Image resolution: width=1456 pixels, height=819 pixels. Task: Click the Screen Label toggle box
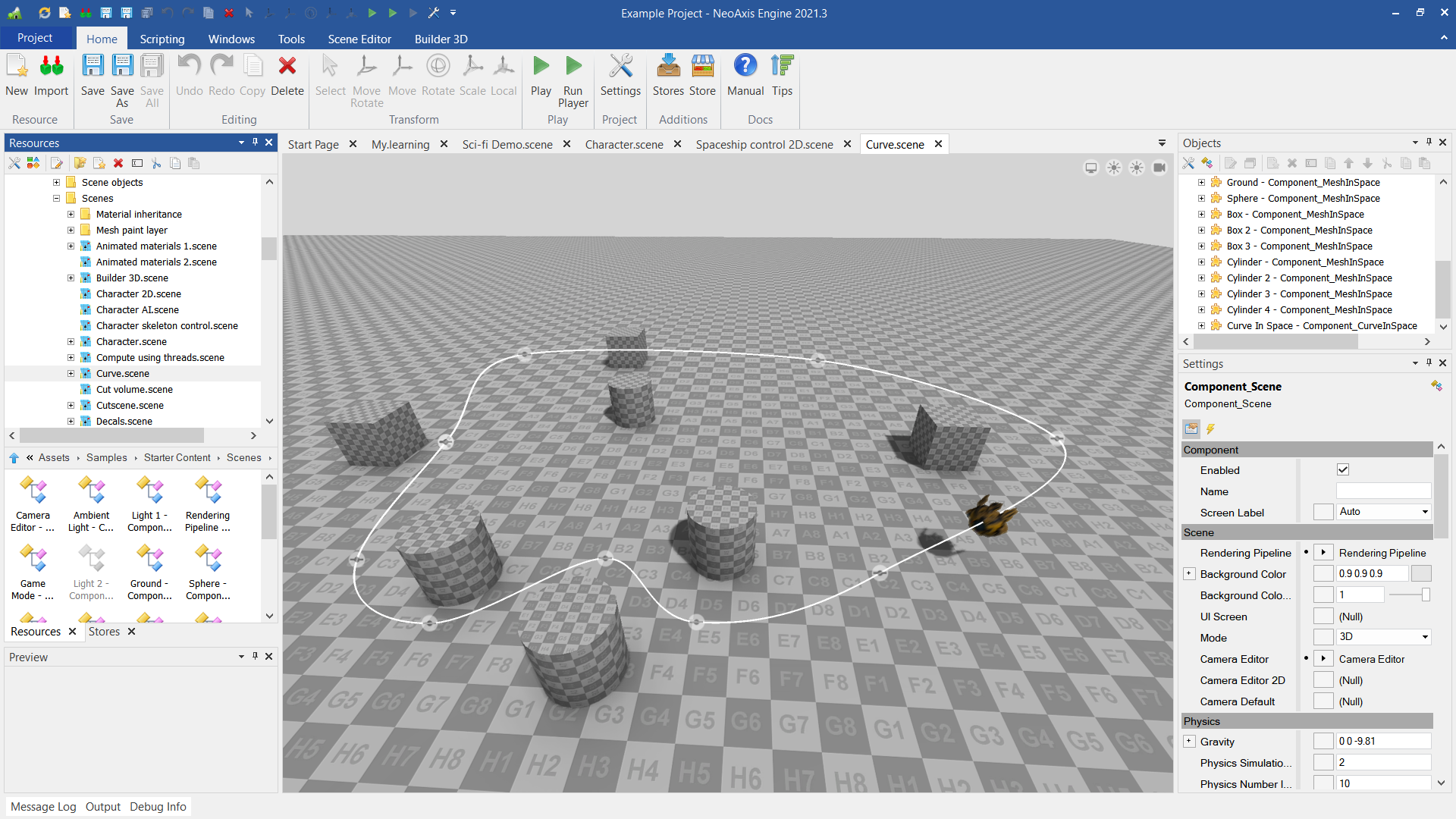point(1323,513)
